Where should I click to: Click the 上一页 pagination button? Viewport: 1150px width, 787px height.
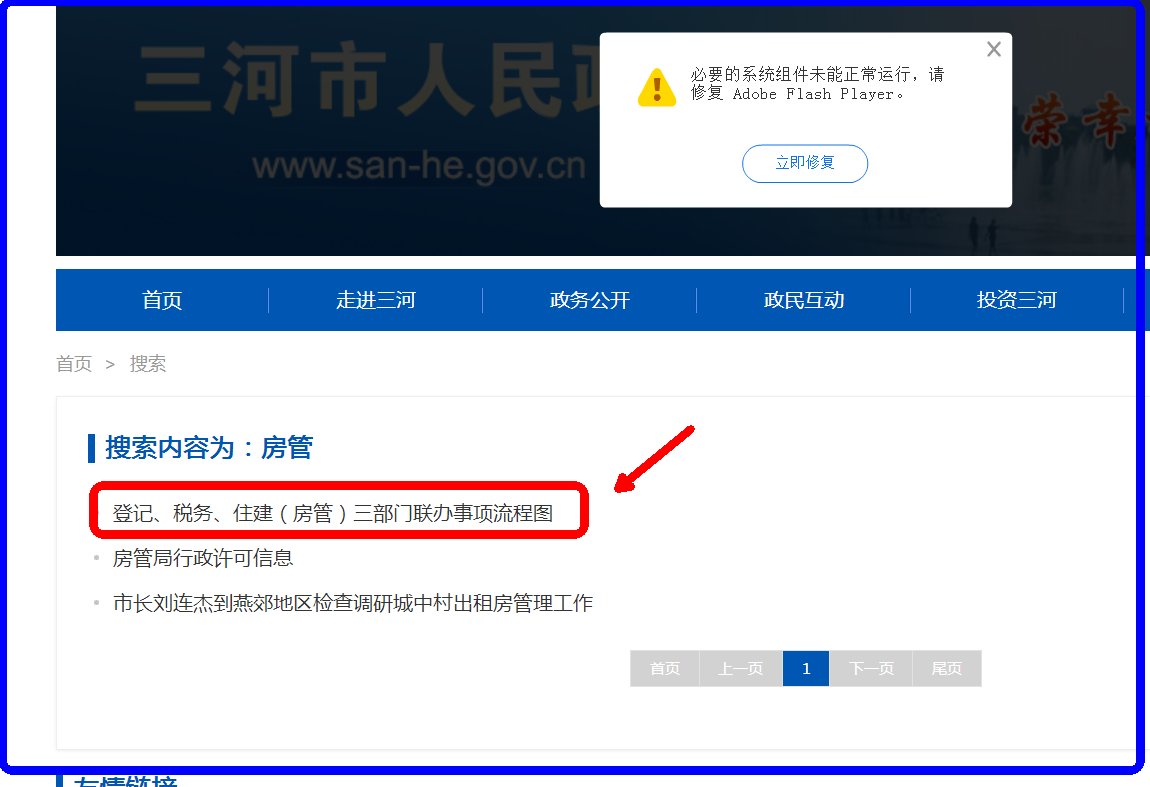pos(740,668)
